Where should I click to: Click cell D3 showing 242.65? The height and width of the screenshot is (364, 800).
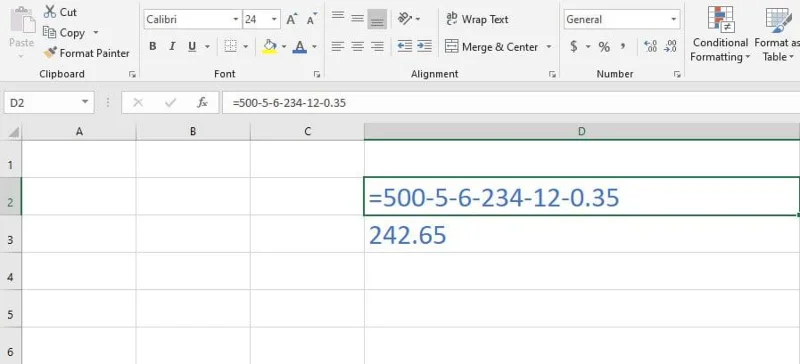click(x=582, y=234)
